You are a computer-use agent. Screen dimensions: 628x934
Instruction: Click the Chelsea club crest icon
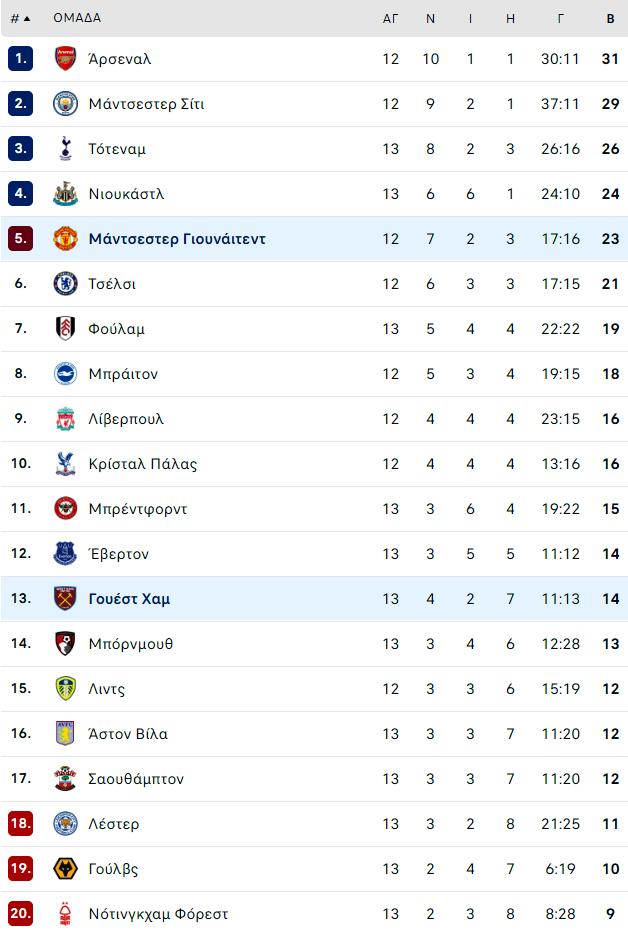pyautogui.click(x=65, y=284)
